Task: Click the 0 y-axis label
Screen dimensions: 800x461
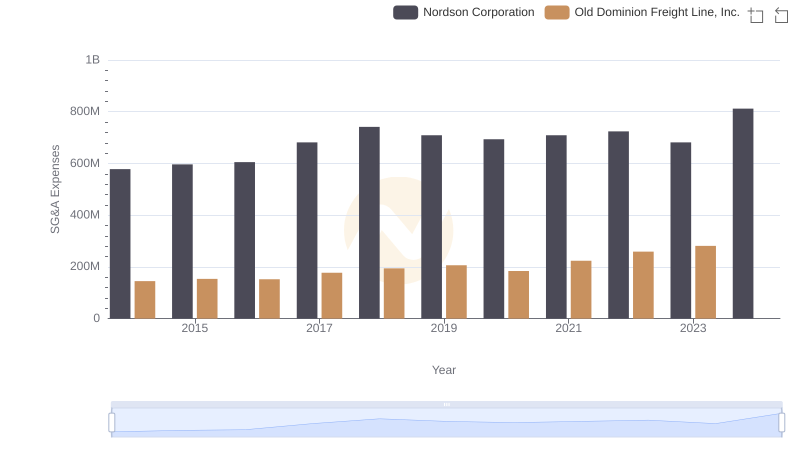Action: coord(96,318)
